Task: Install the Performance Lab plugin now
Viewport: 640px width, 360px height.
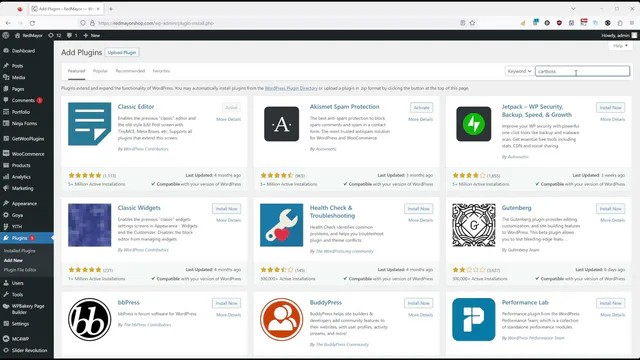Action: (x=610, y=303)
